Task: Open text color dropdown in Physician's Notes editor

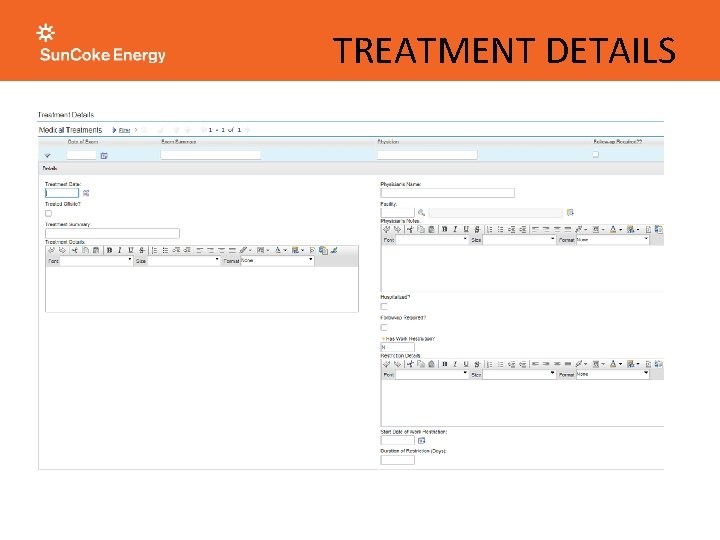Action: 616,229
